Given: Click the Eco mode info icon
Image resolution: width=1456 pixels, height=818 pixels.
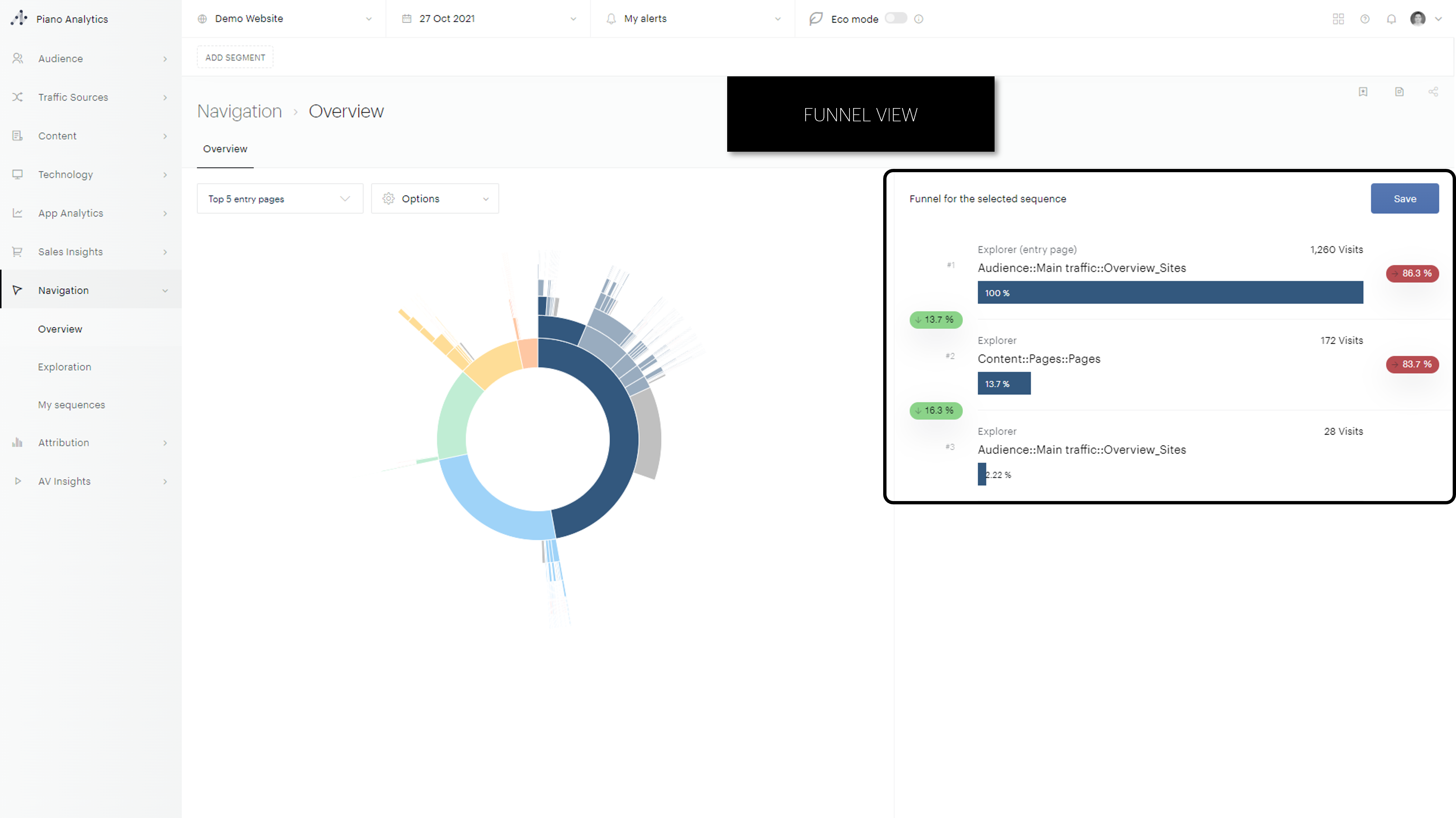Looking at the screenshot, I should click(919, 19).
